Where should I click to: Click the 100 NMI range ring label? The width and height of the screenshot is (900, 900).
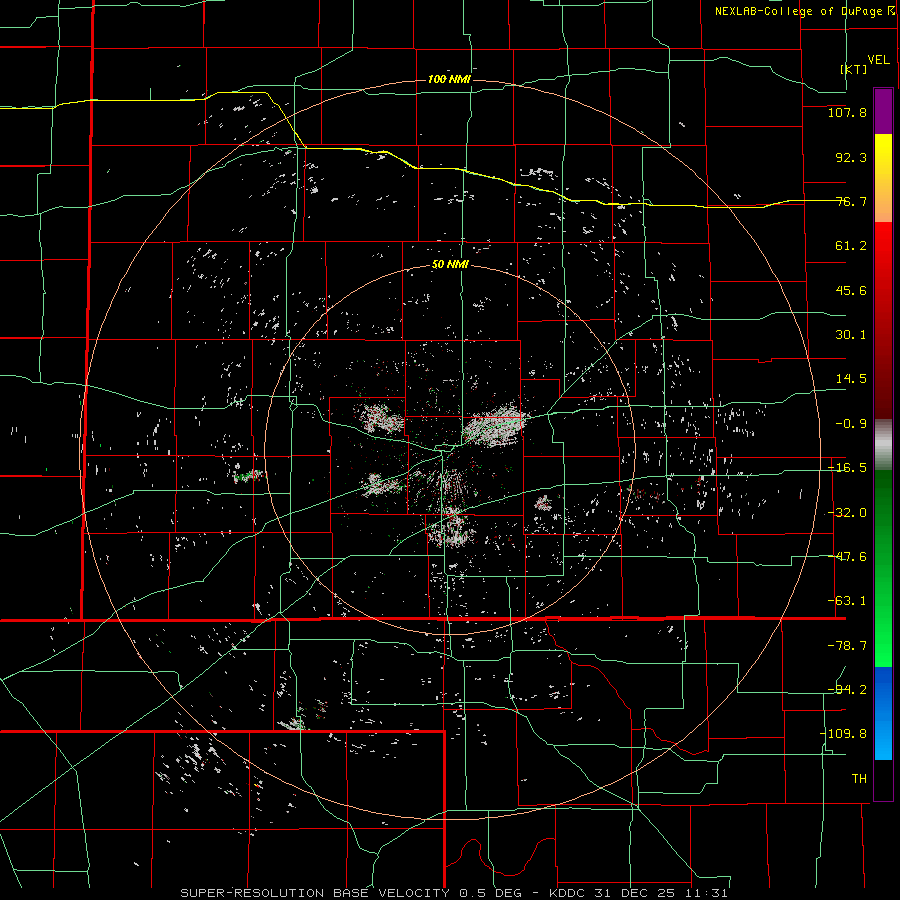coord(449,79)
